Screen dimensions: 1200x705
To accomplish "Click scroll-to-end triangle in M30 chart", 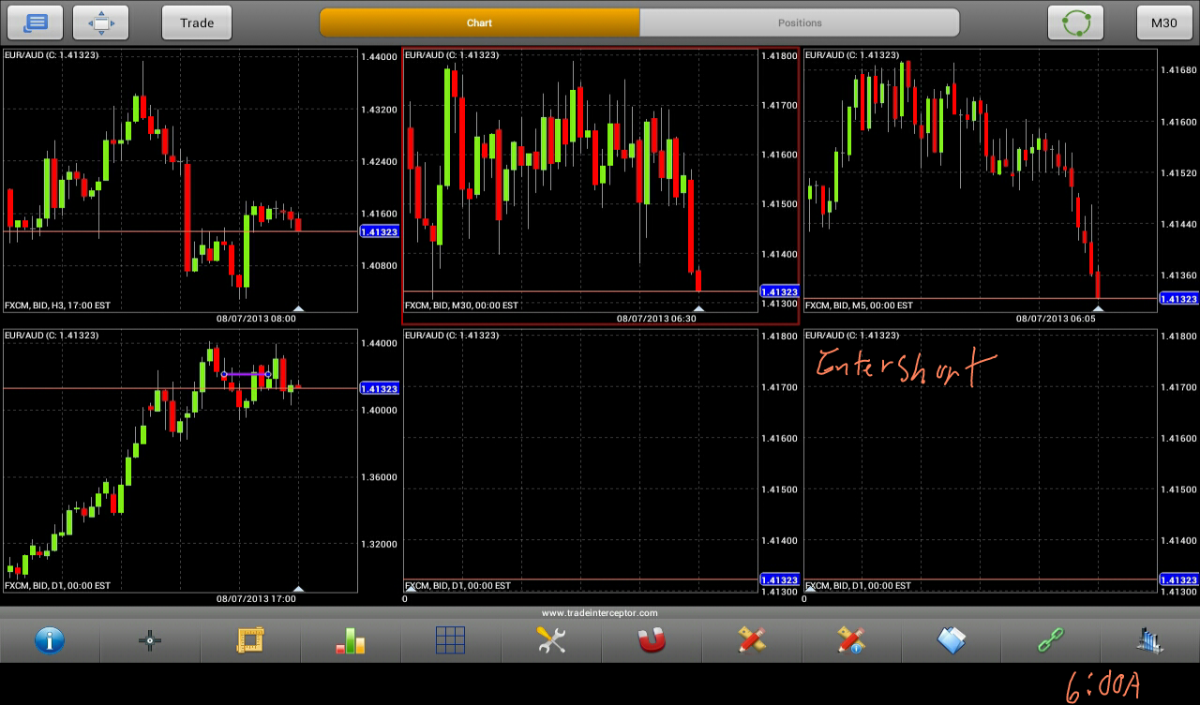I will 698,308.
